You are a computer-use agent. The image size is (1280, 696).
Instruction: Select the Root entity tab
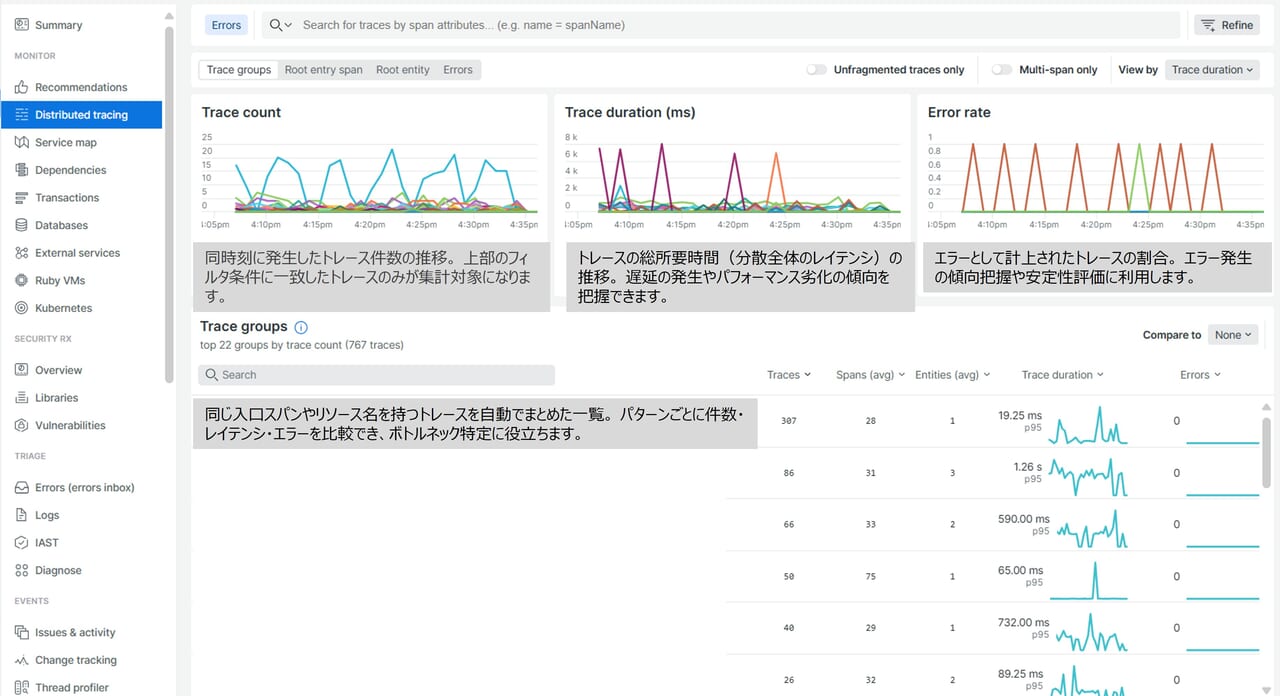point(402,70)
